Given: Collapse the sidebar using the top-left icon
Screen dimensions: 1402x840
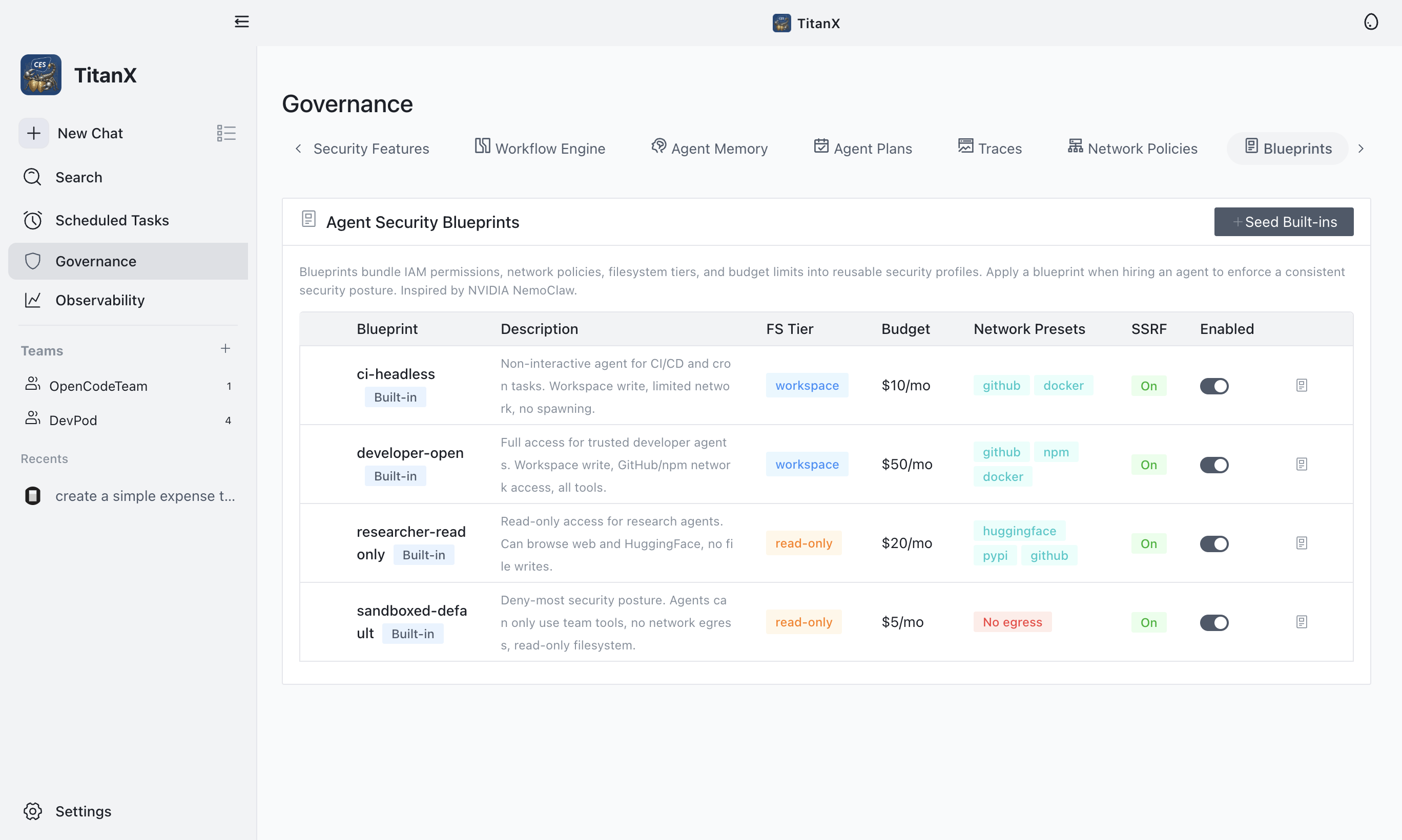Looking at the screenshot, I should click(242, 22).
